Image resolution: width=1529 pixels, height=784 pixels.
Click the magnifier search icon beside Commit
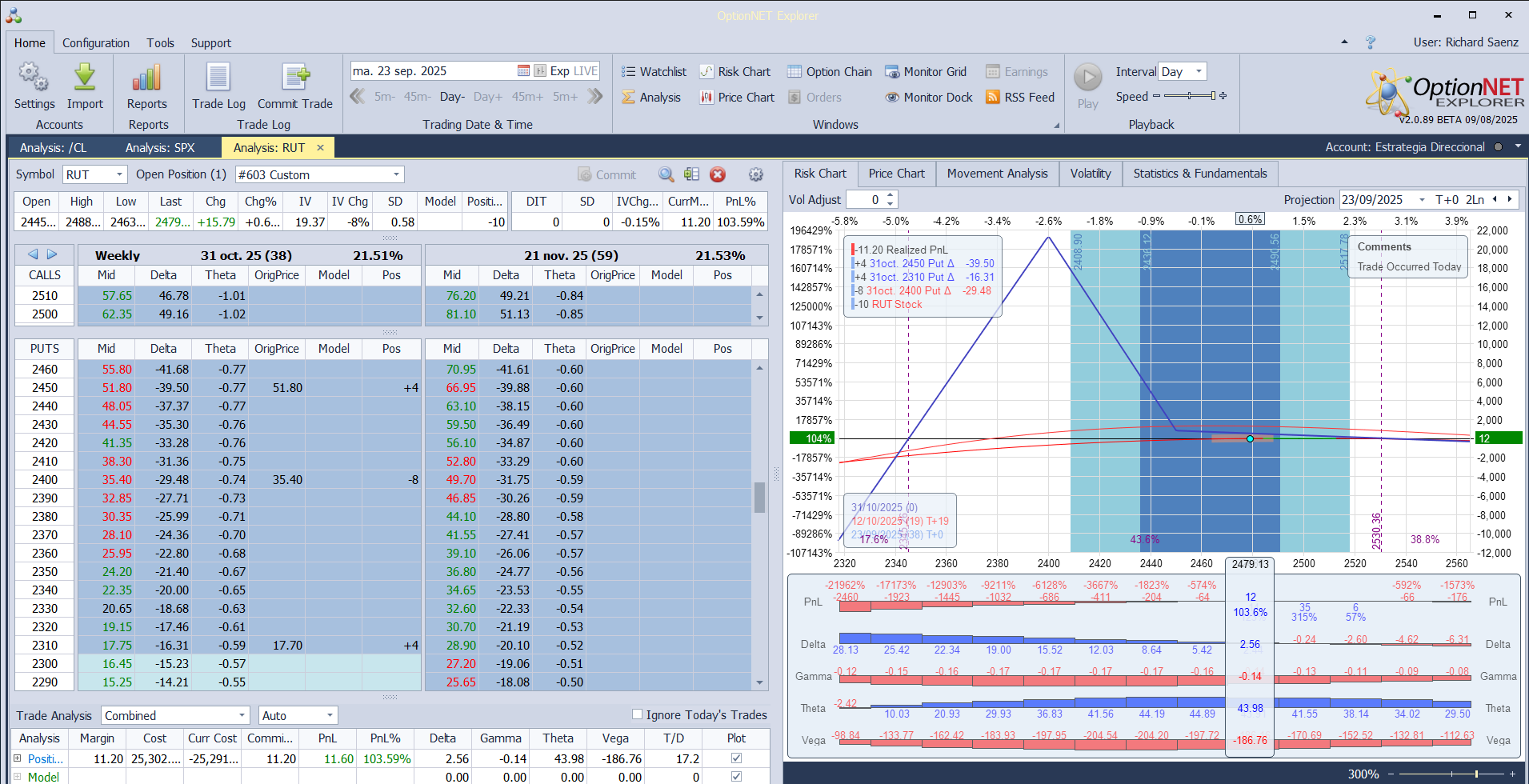(666, 174)
